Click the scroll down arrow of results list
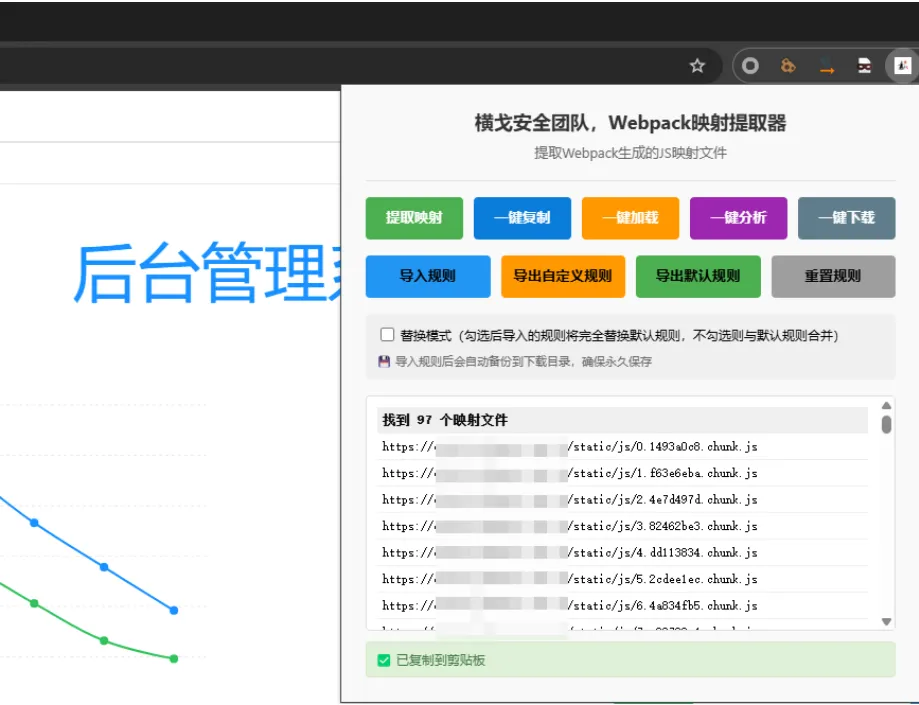The height and width of the screenshot is (705, 919). [886, 621]
